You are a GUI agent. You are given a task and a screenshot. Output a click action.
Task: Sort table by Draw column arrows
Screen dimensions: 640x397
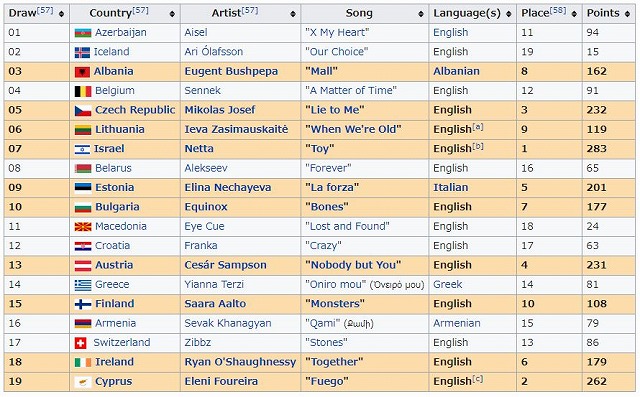coord(61,14)
